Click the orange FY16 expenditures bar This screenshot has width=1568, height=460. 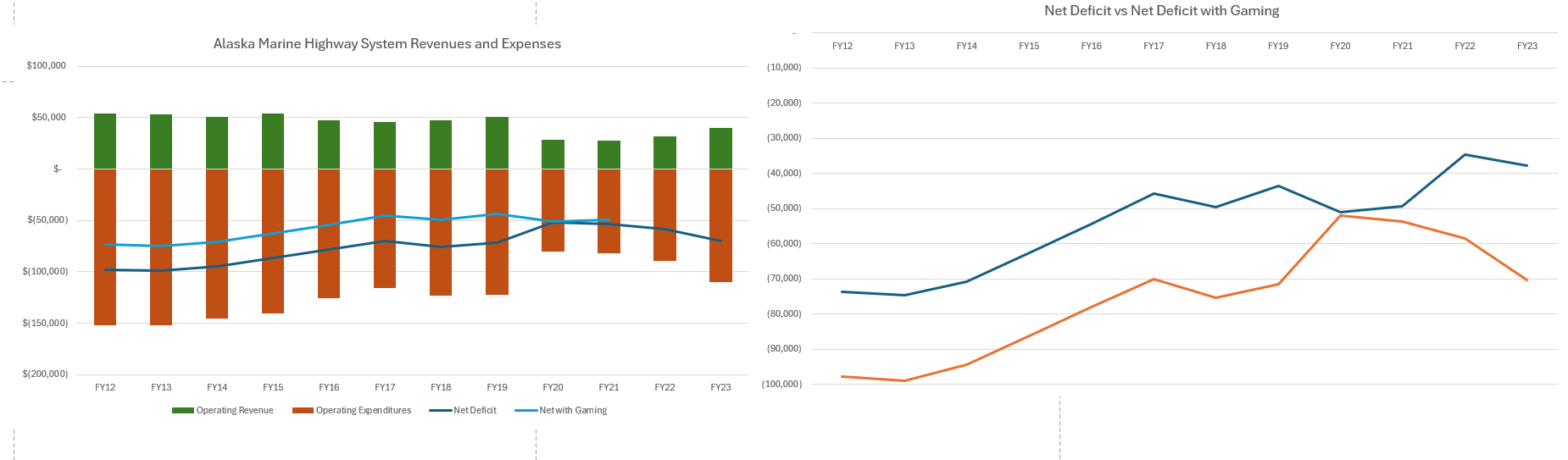tap(329, 233)
